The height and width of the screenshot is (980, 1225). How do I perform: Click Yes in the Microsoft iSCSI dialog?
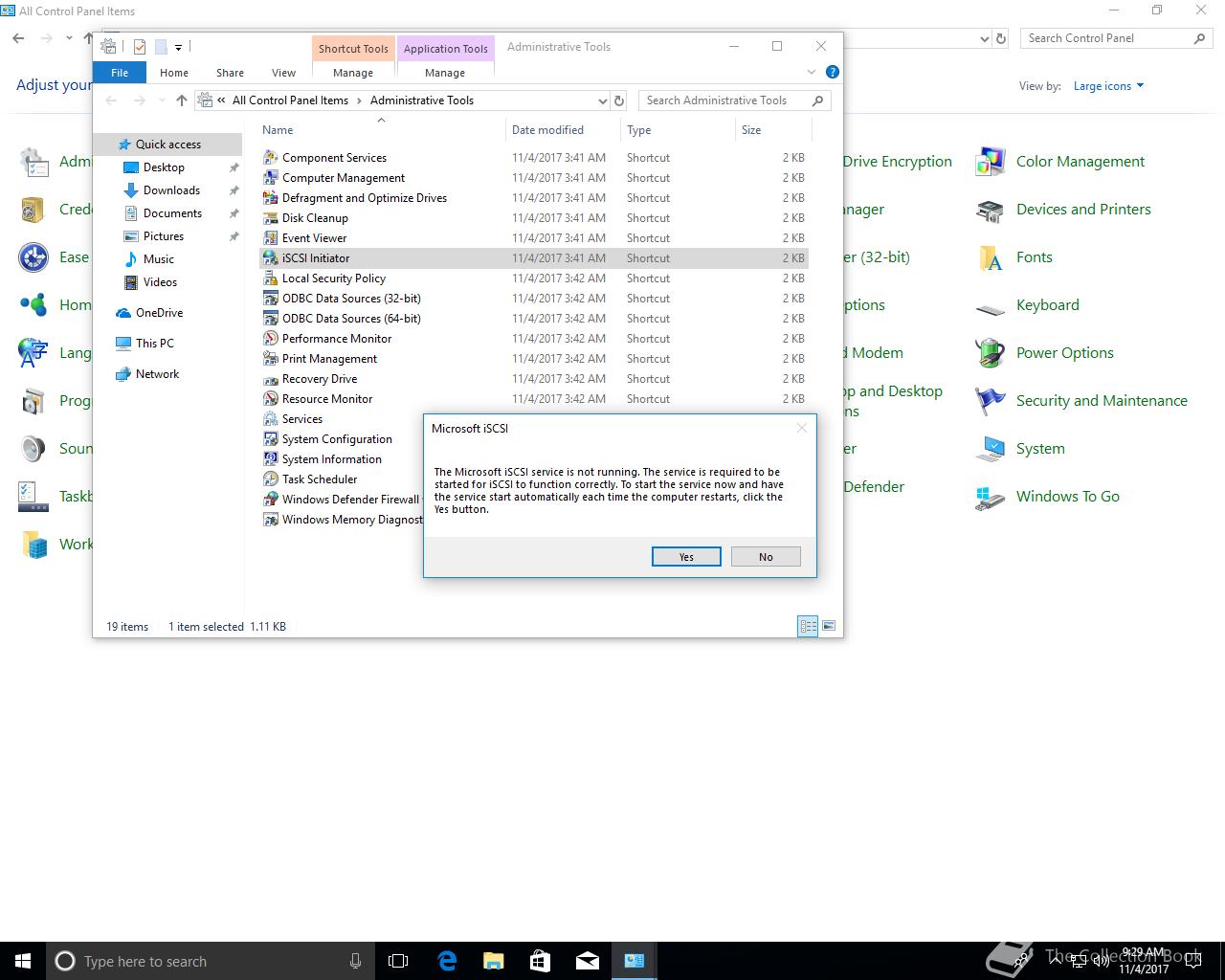tap(686, 557)
